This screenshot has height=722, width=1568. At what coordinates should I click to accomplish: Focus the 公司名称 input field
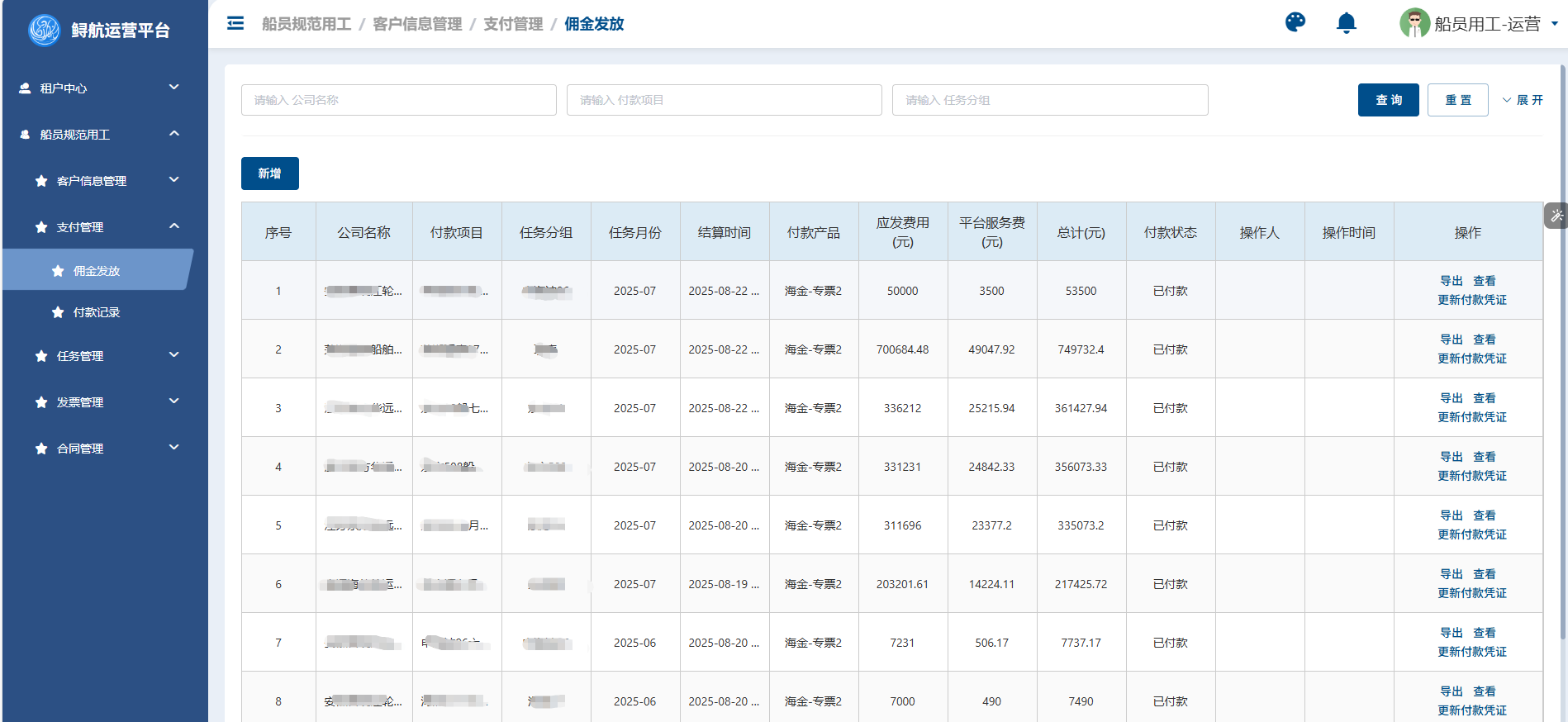coord(398,100)
